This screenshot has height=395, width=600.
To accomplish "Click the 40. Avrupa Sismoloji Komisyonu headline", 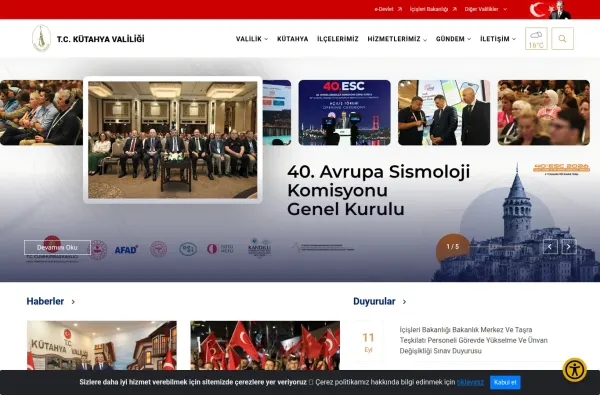I will (x=378, y=190).
